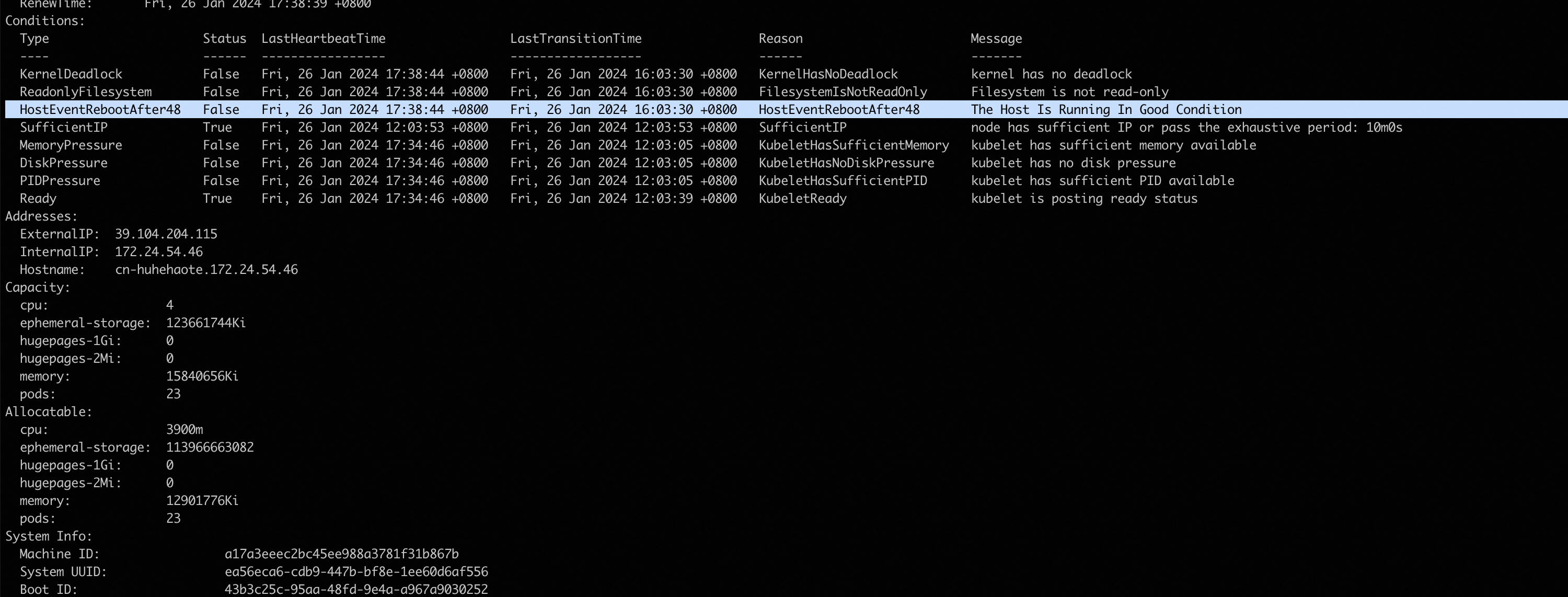This screenshot has width=1568, height=597.
Task: Click the ExternalIP address 39.104.204.115
Action: 166,234
